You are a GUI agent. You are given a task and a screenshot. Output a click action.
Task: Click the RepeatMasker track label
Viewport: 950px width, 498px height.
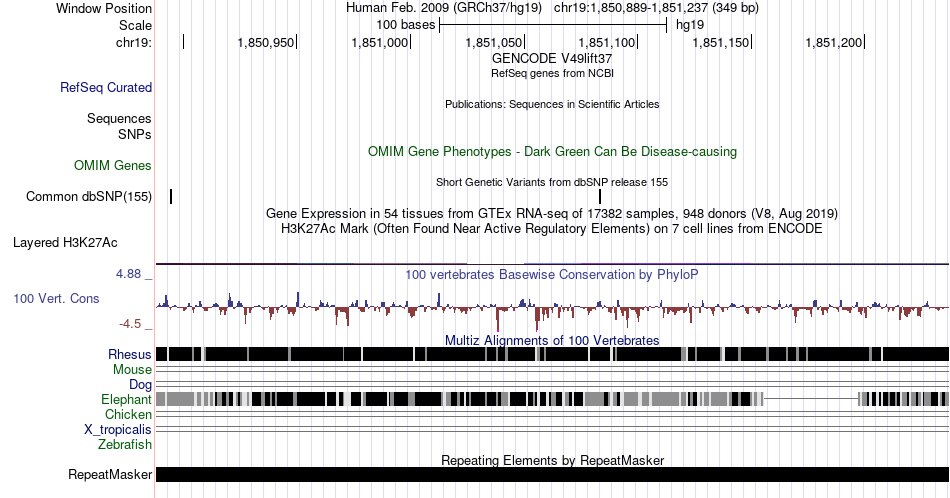tap(110, 474)
